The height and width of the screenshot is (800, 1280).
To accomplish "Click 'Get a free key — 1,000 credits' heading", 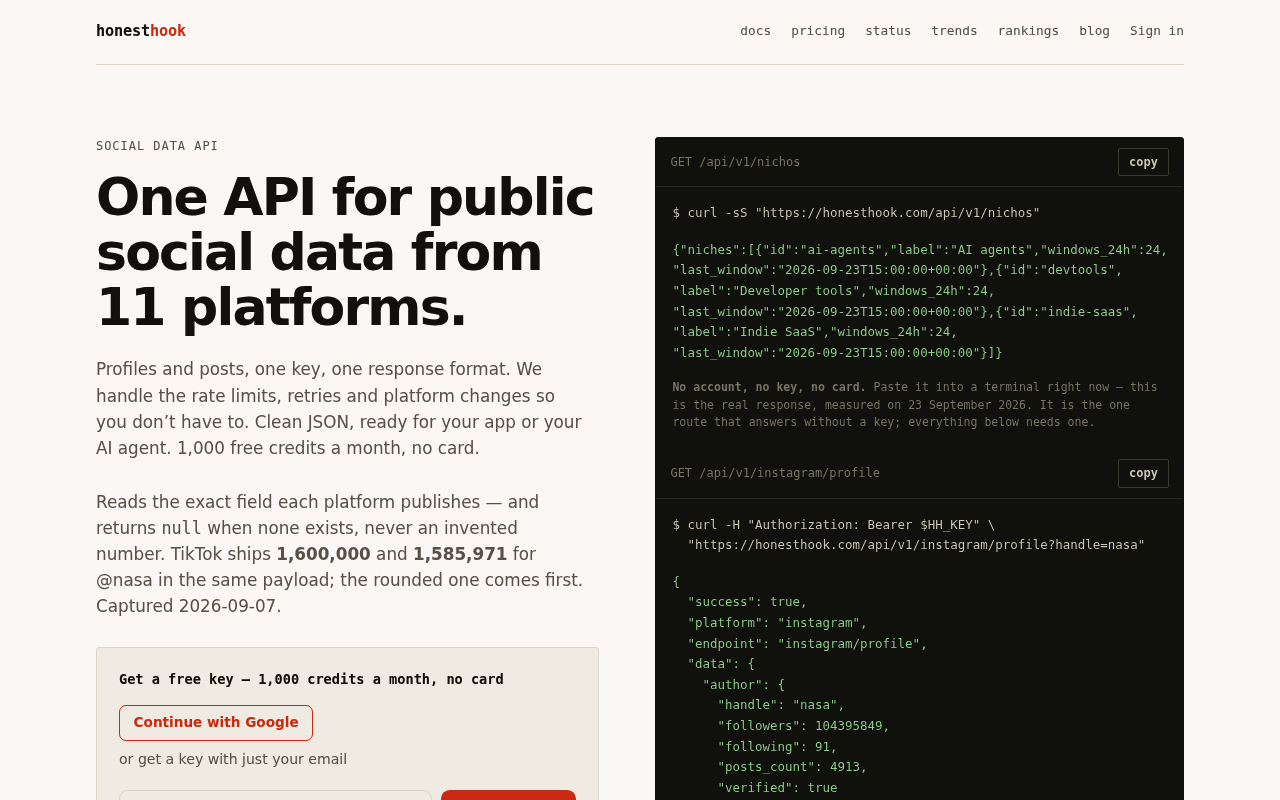I will [311, 679].
